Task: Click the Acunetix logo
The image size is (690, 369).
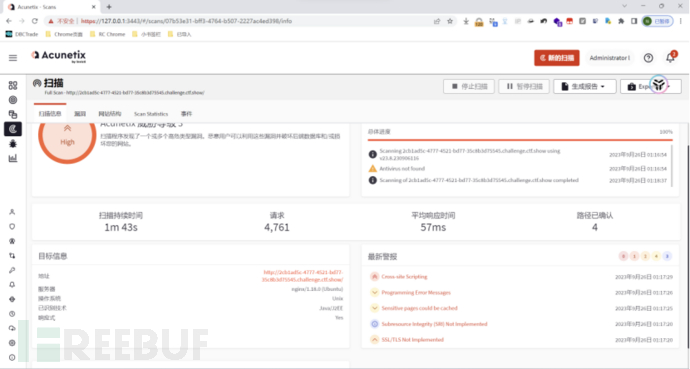Action: pyautogui.click(x=59, y=56)
